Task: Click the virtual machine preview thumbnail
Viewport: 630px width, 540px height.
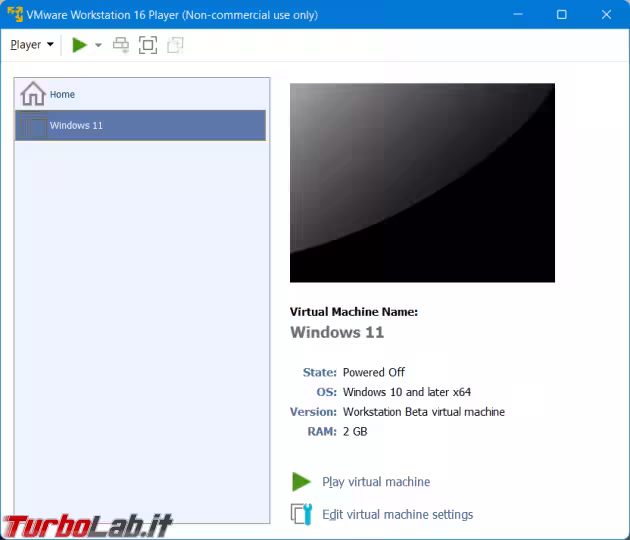Action: 422,183
